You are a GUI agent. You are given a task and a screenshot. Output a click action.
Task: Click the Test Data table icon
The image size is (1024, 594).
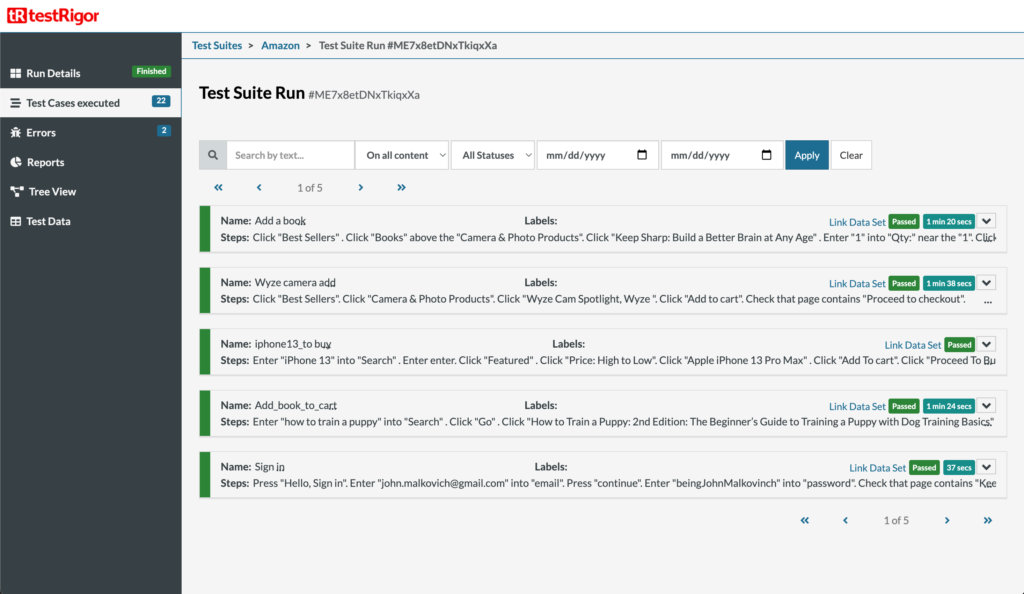click(16, 221)
